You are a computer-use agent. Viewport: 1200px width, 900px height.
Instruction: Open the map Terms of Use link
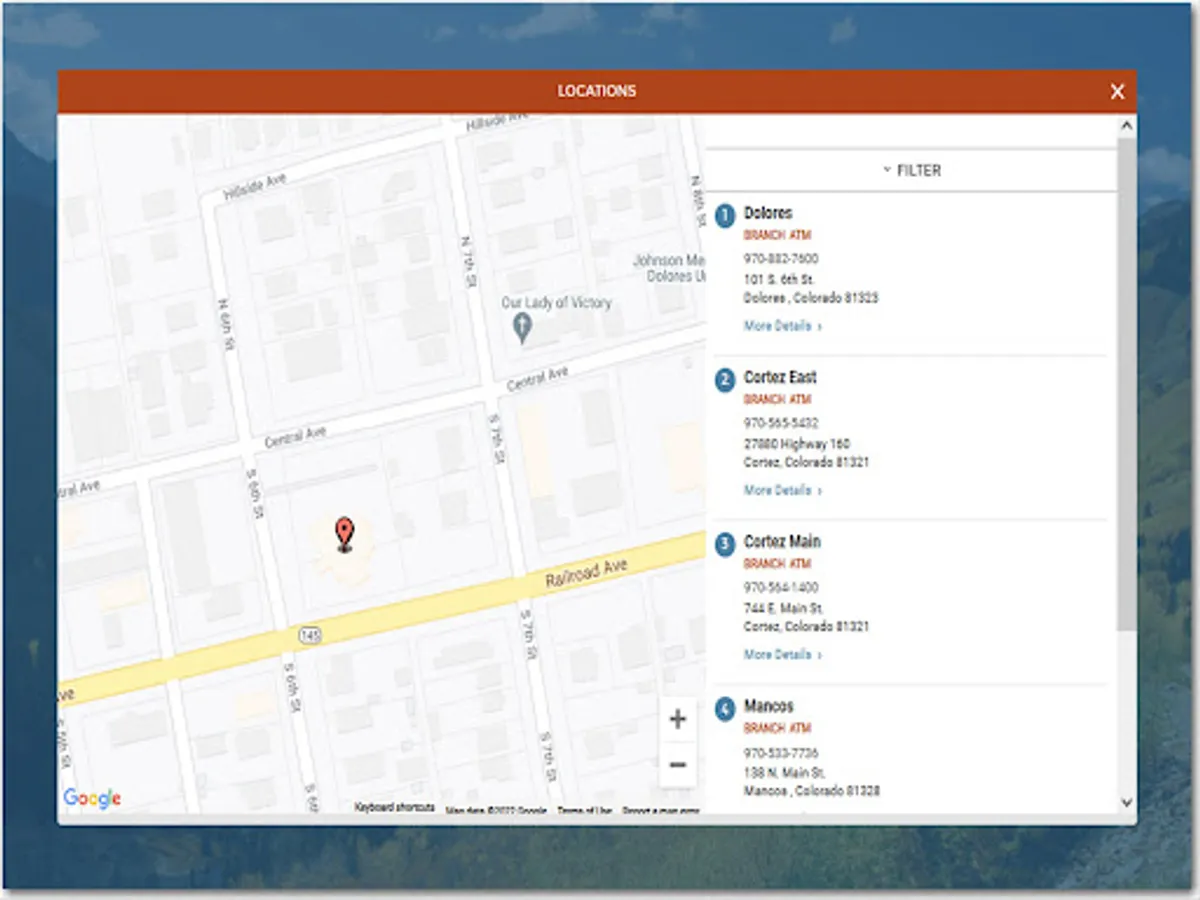click(x=585, y=811)
